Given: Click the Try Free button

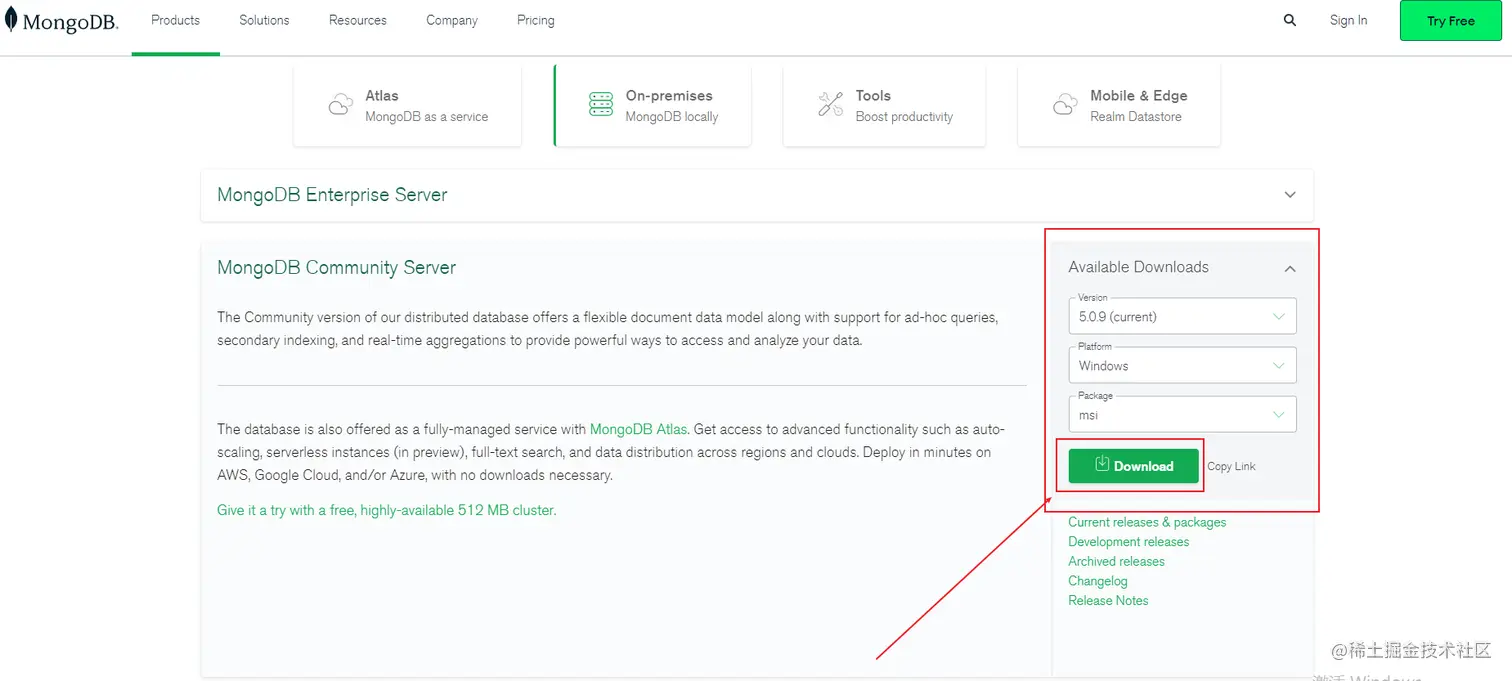Looking at the screenshot, I should pos(1451,21).
